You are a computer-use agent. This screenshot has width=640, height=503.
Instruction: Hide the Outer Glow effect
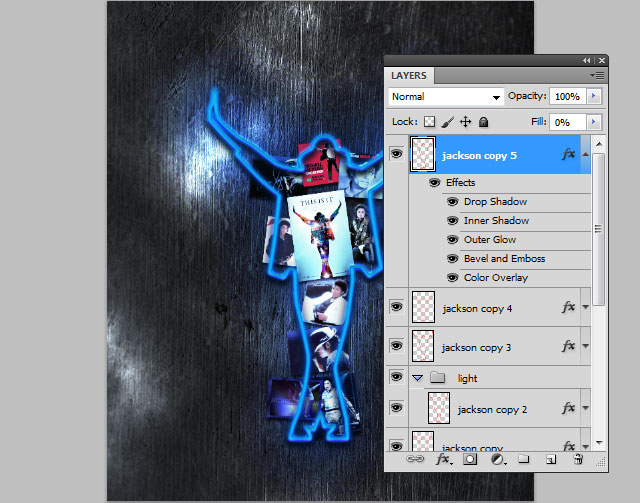tap(452, 240)
